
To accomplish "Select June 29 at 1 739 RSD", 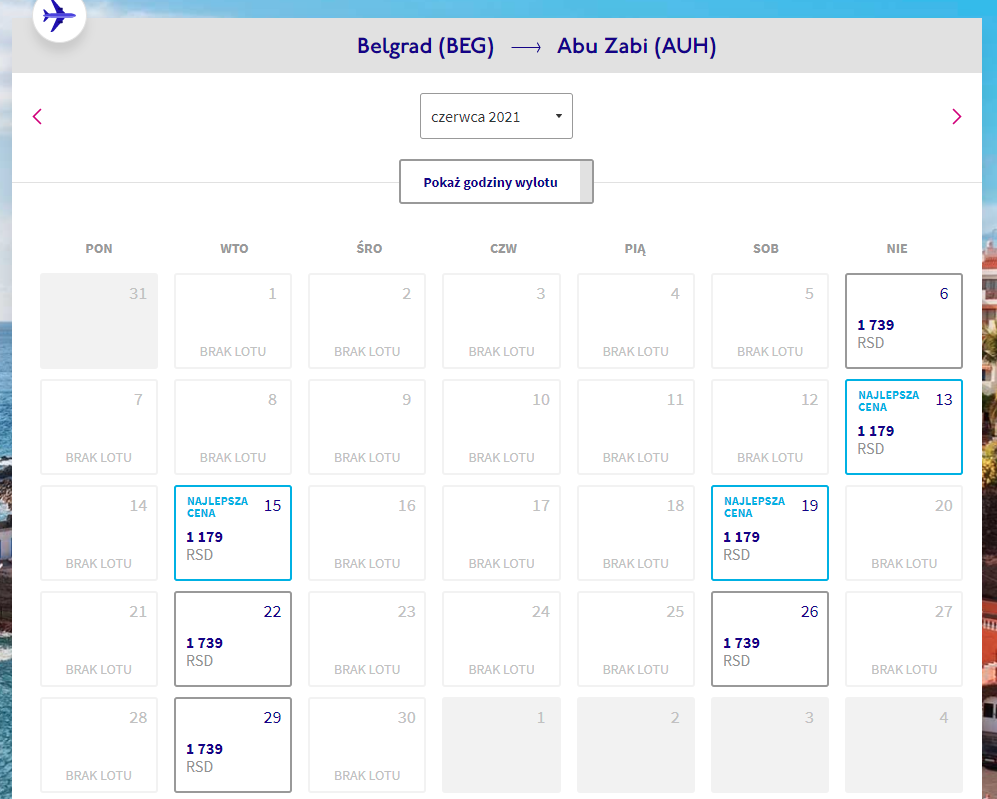I will point(233,745).
